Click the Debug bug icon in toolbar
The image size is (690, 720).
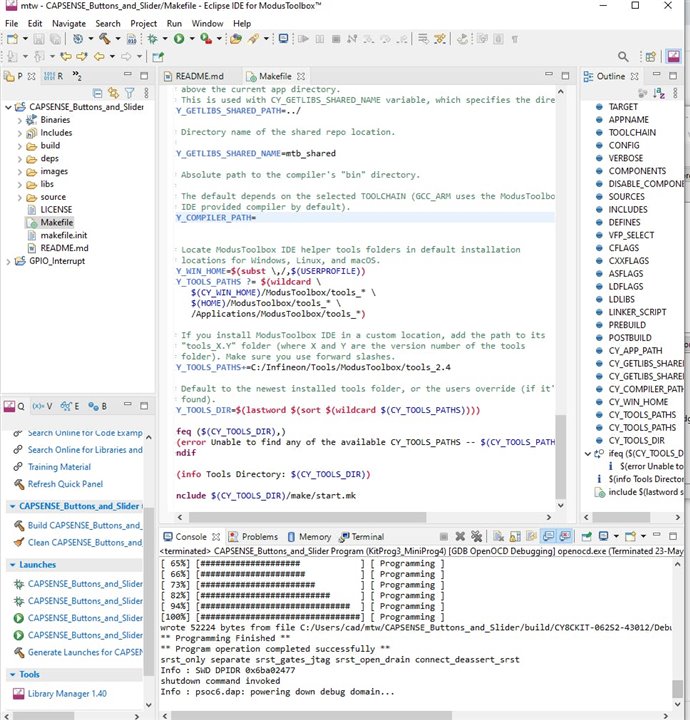[x=153, y=39]
